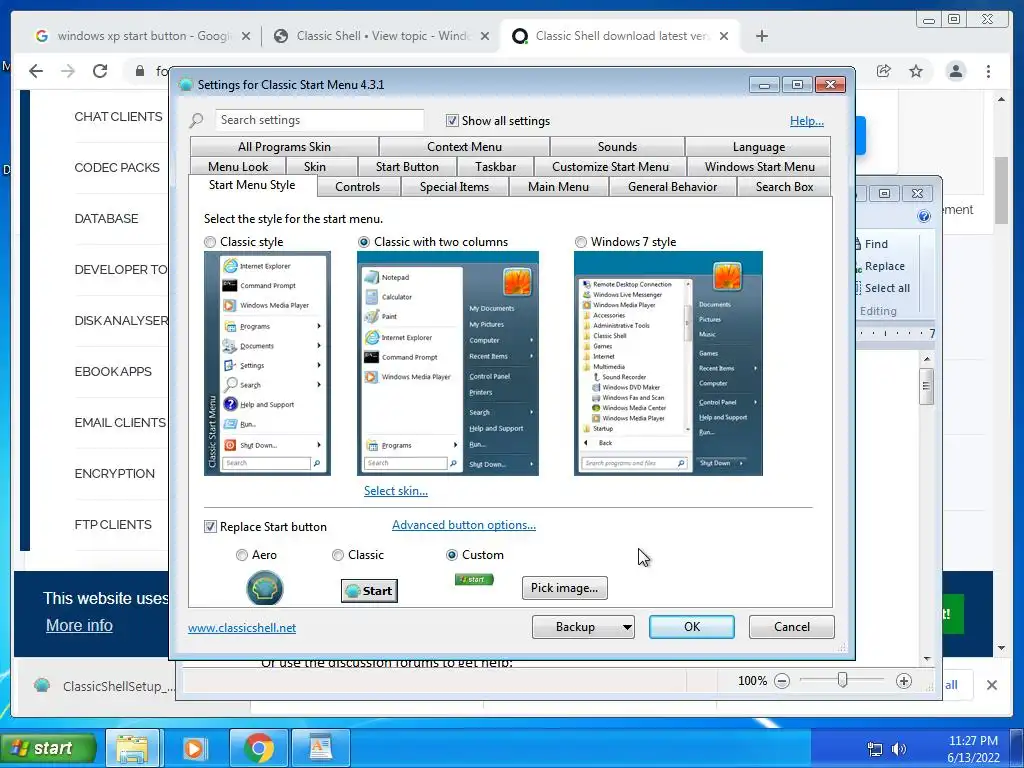The image size is (1024, 768).
Task: Click the Search settings input field
Action: pos(319,120)
